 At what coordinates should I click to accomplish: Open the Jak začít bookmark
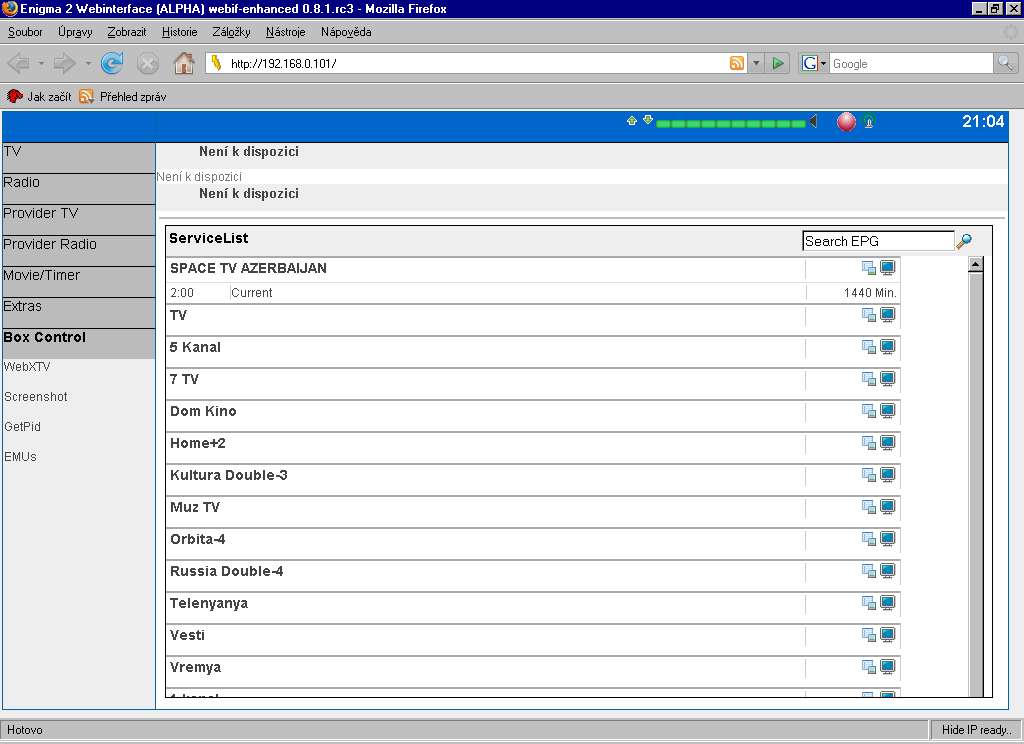coord(39,97)
